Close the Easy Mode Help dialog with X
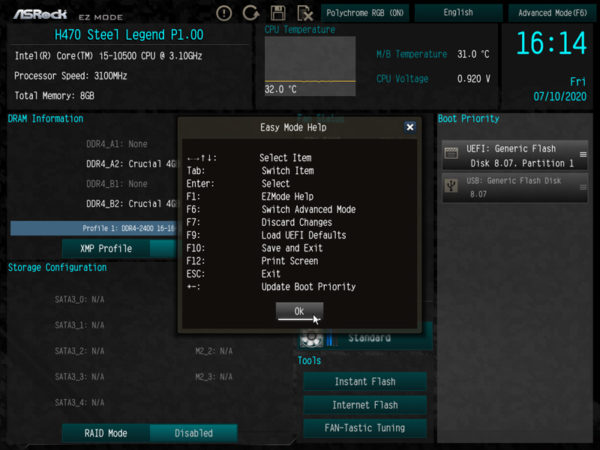Screen dimensions: 600x450 tap(410, 127)
